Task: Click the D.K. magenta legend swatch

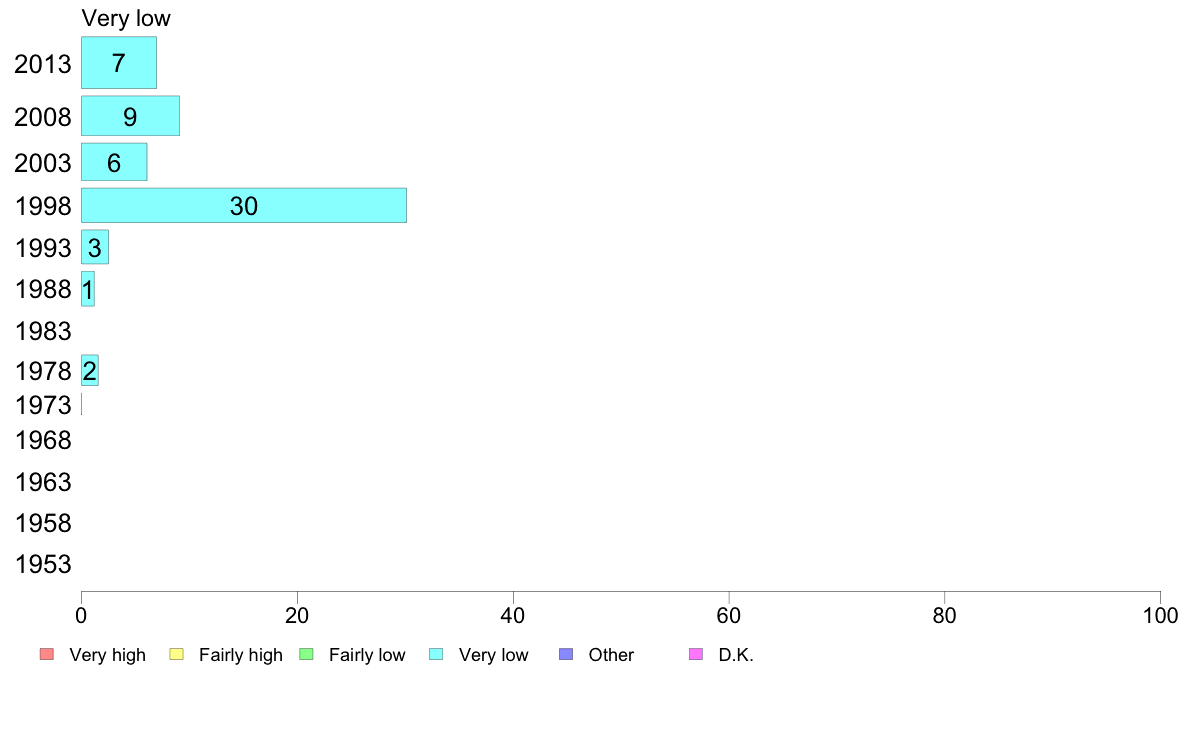Action: (696, 654)
